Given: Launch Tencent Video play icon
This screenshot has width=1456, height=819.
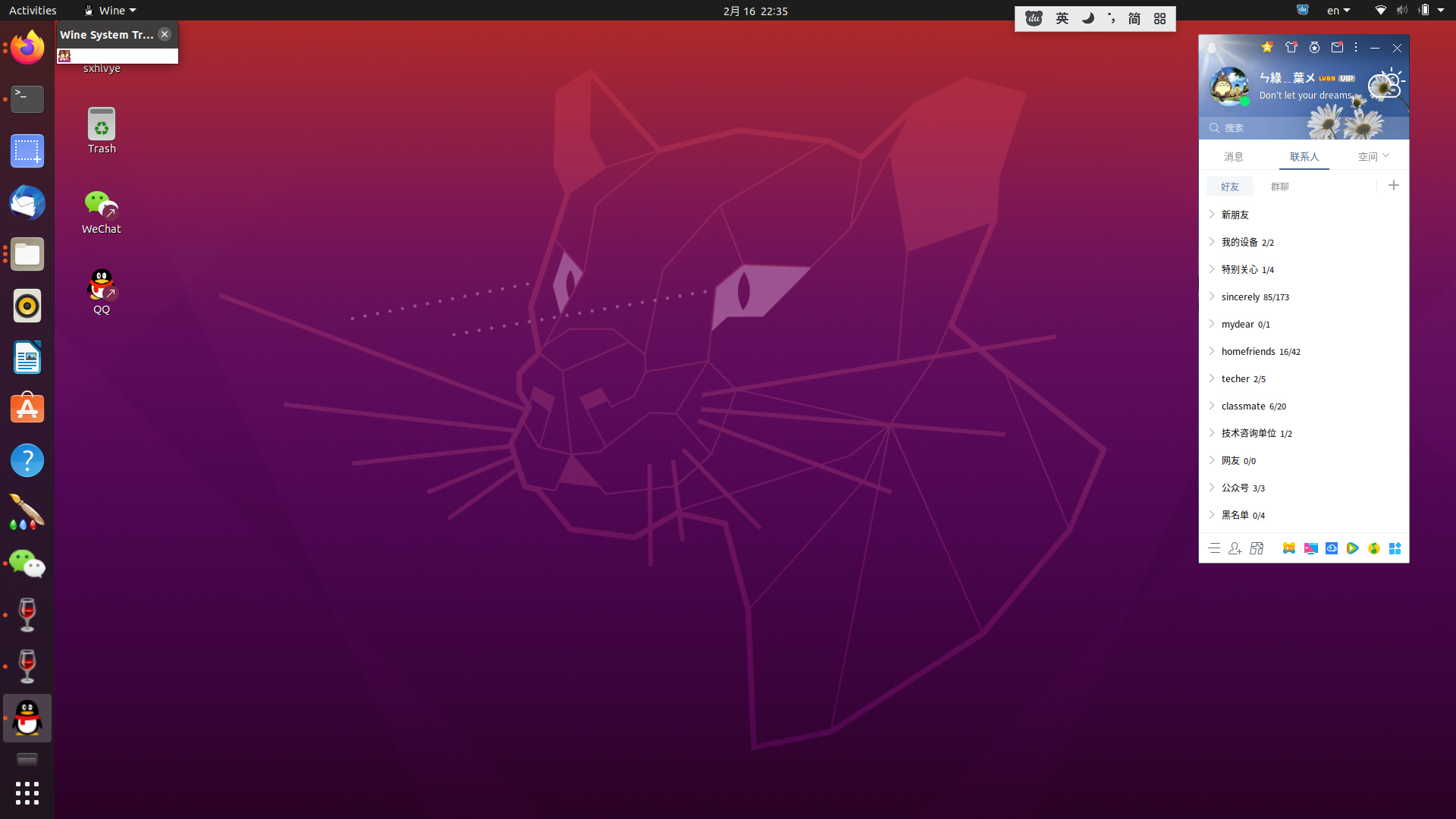Looking at the screenshot, I should [x=1352, y=548].
